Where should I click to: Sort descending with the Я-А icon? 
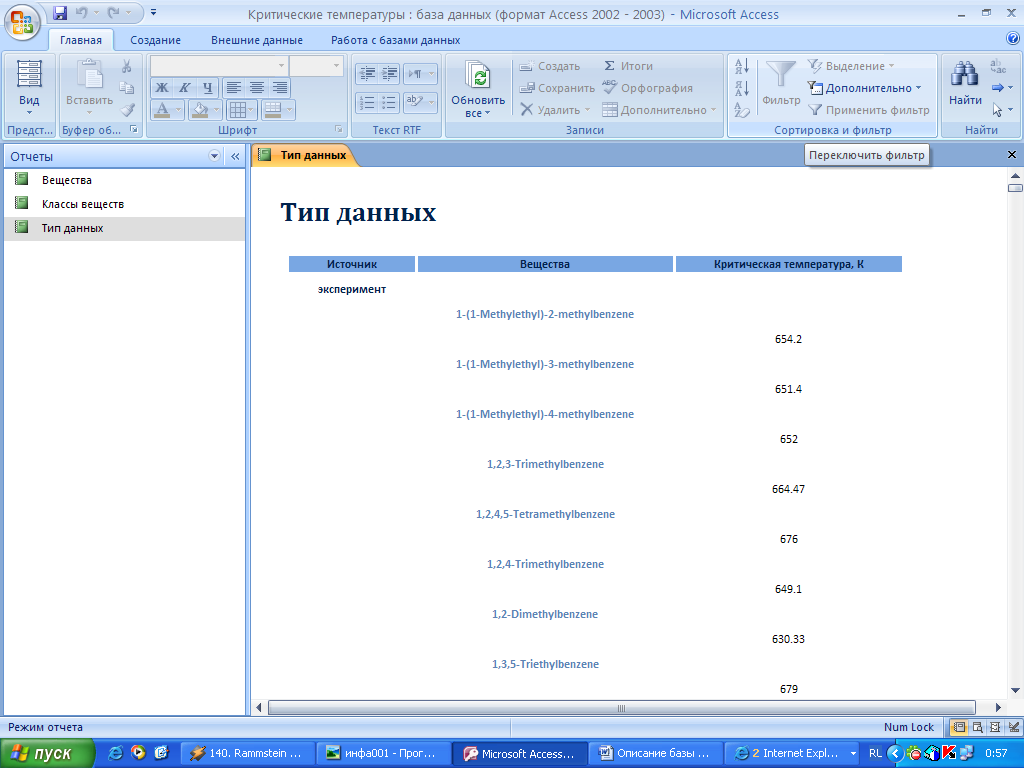click(742, 88)
